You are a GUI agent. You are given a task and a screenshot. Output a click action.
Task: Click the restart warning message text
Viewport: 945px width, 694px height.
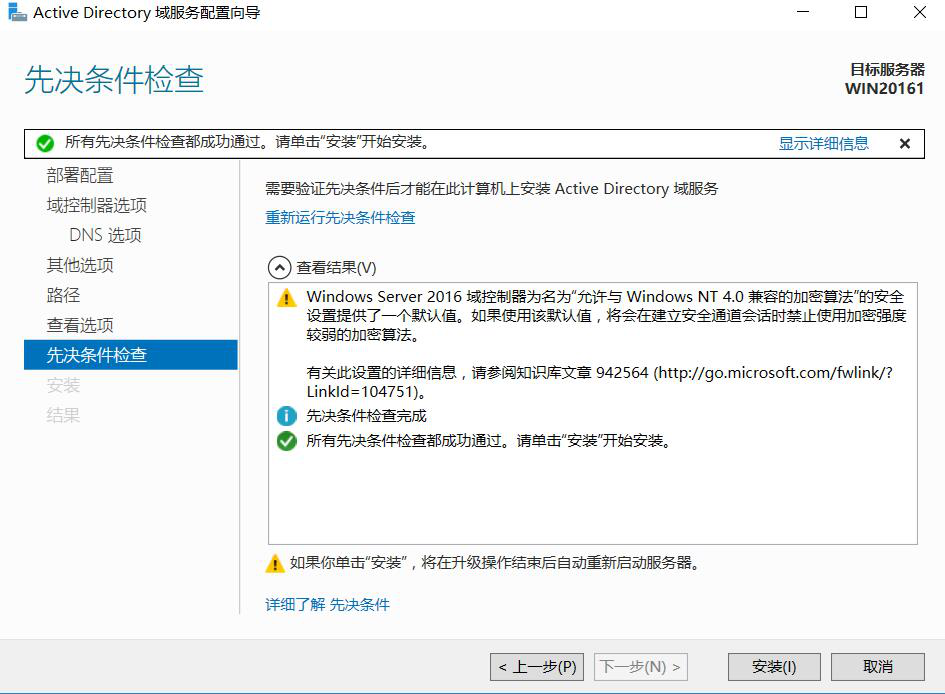(x=494, y=563)
